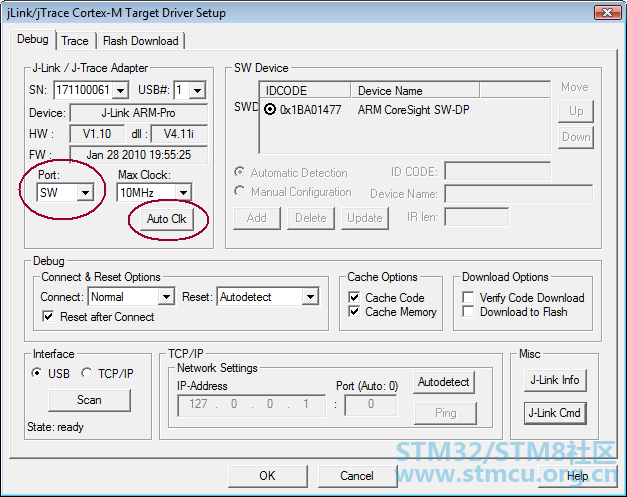Image resolution: width=627 pixels, height=497 pixels.
Task: Select the TCP/IP interface radio button
Action: [x=86, y=373]
